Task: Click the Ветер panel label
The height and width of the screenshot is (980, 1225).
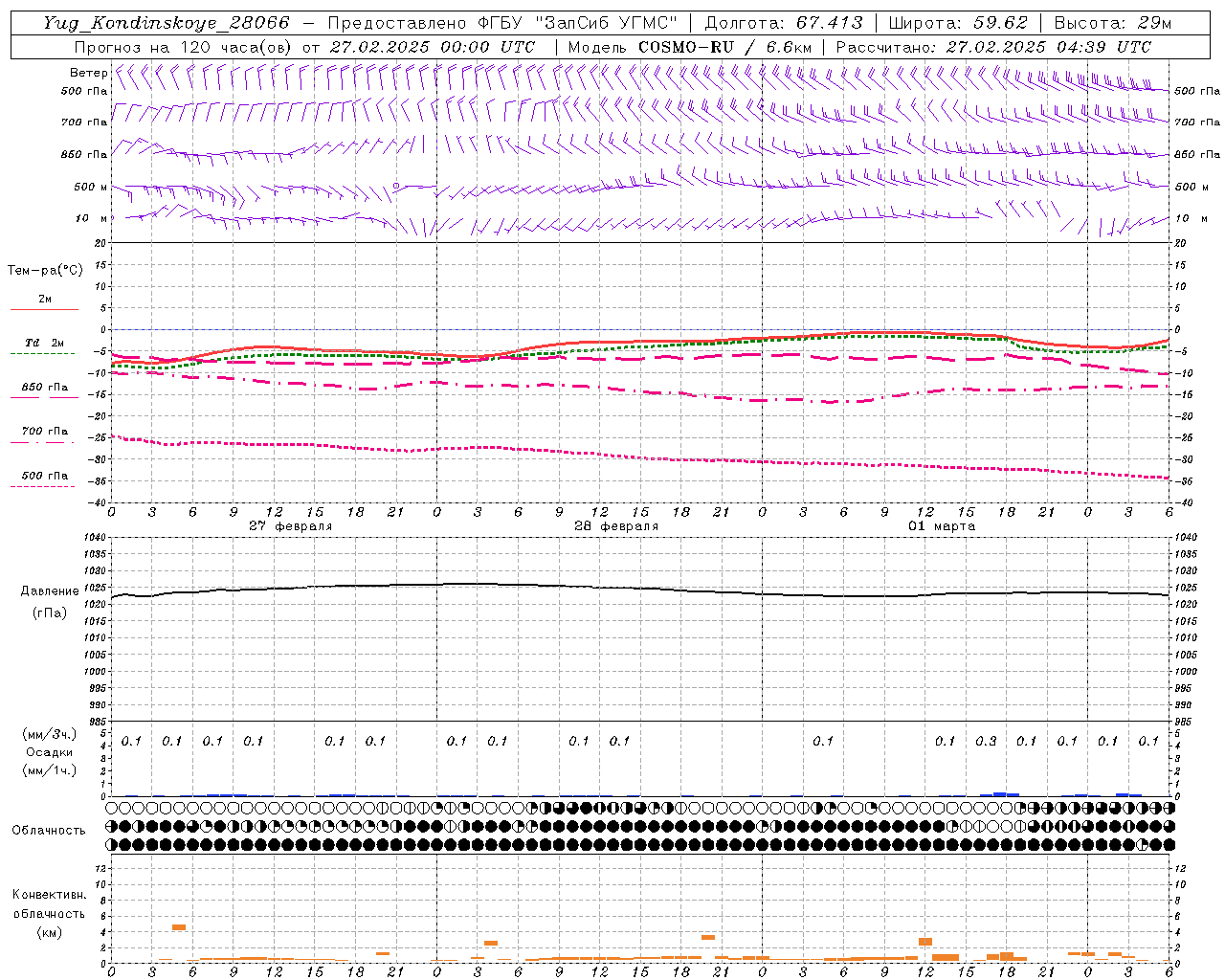Action: (x=88, y=73)
